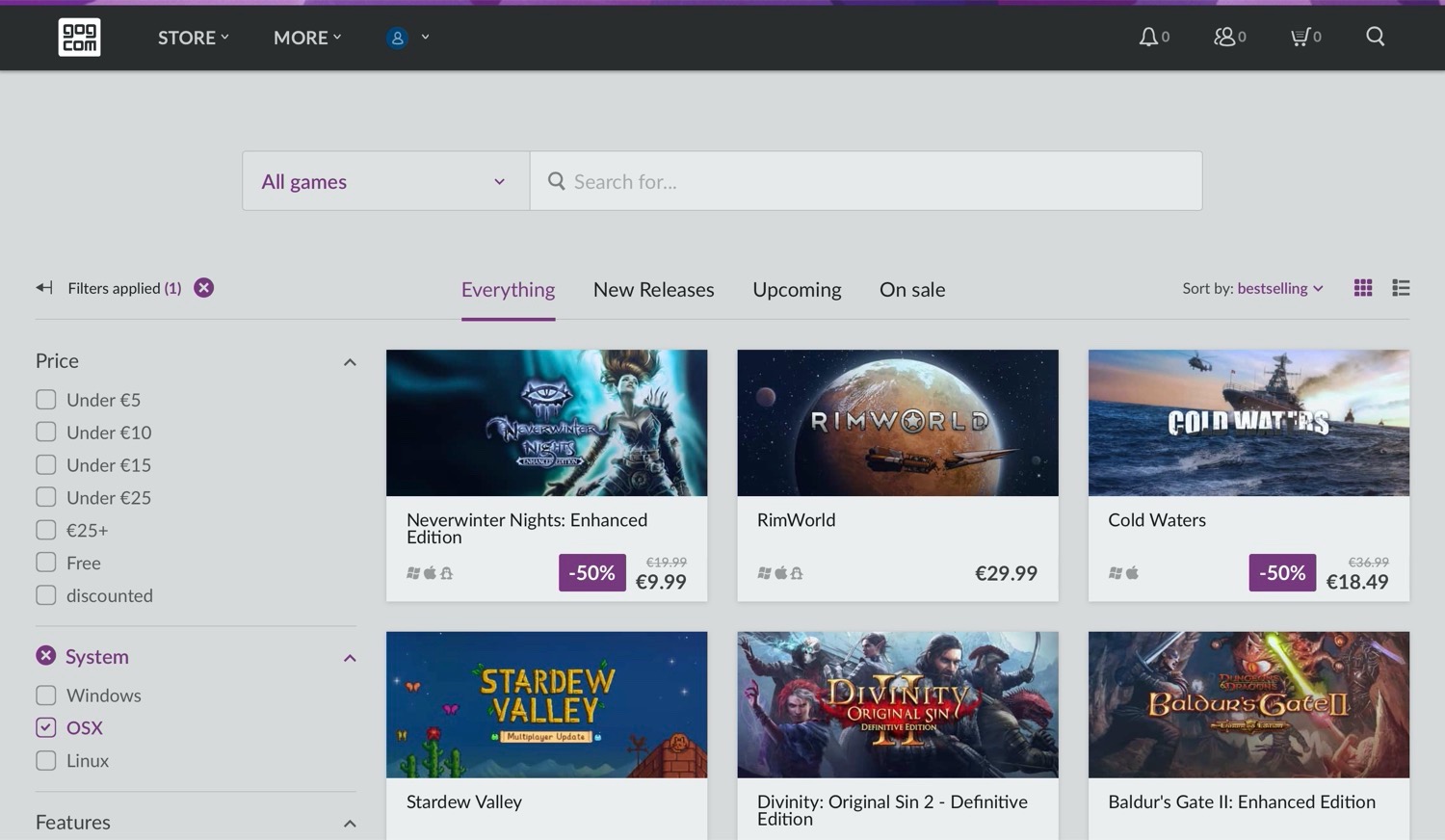Image resolution: width=1445 pixels, height=840 pixels.
Task: Click the Search for... input field
Action: pyautogui.click(x=866, y=181)
